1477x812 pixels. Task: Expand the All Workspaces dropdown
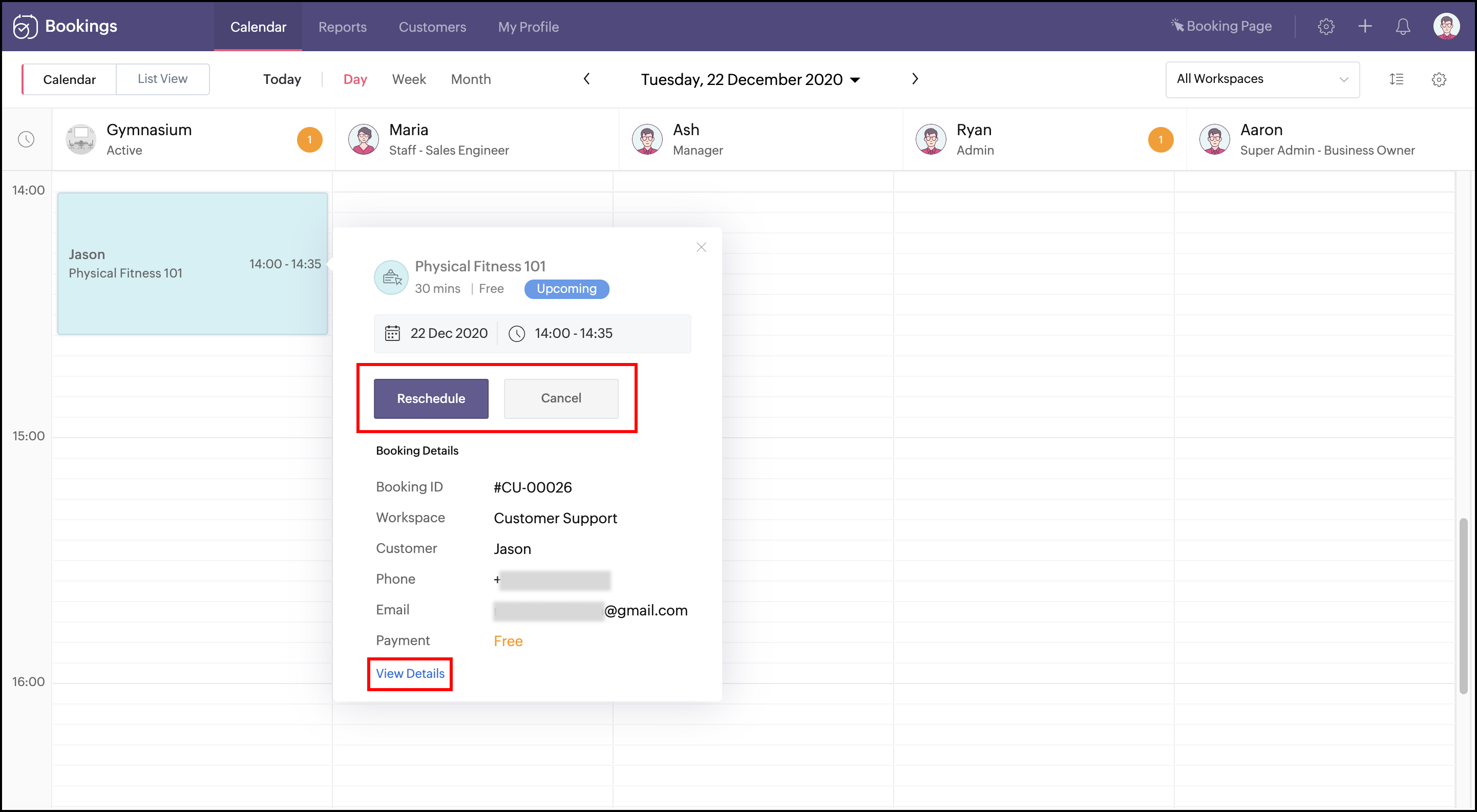coord(1261,79)
